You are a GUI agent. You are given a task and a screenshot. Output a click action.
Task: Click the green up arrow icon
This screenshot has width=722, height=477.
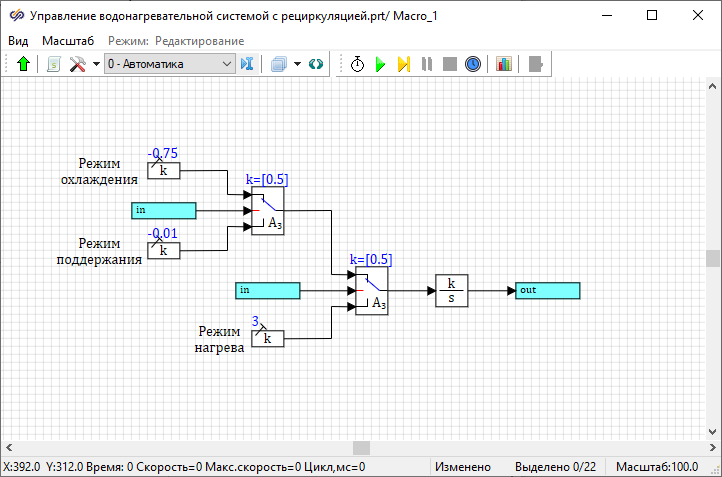pos(24,64)
